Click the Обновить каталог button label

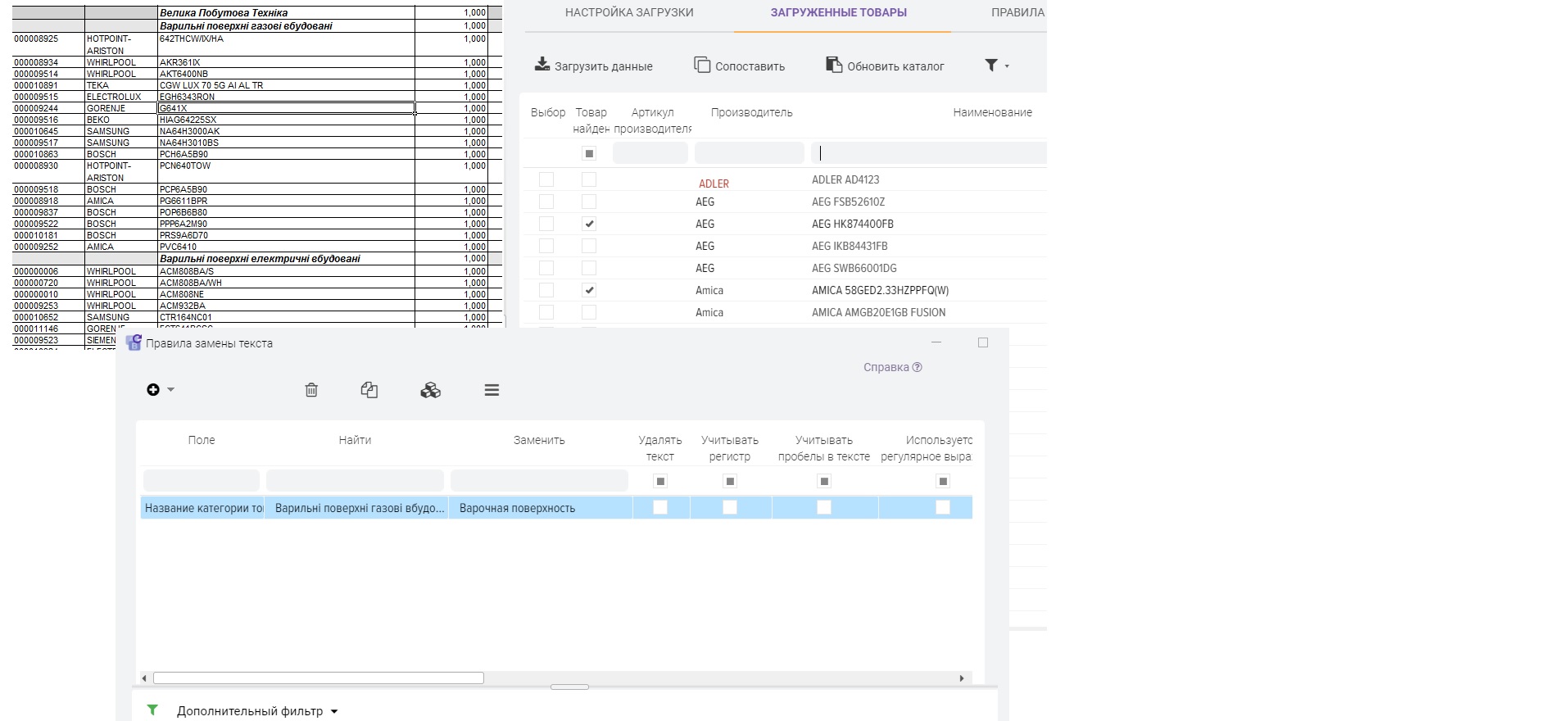tap(895, 66)
